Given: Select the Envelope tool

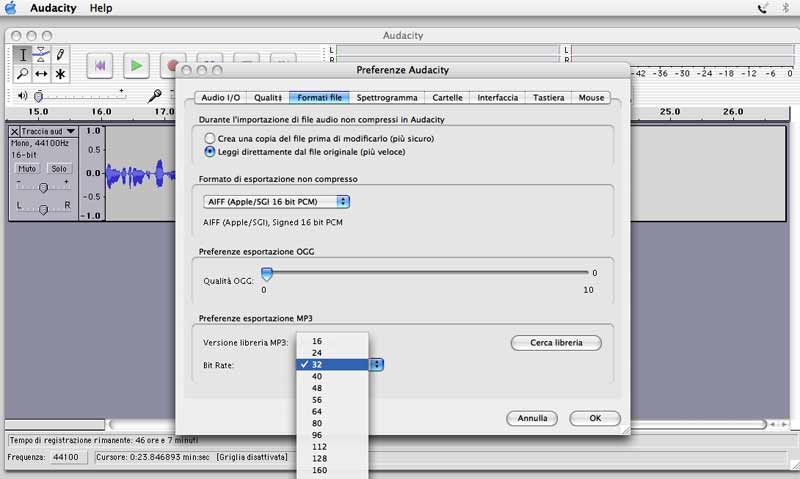Looking at the screenshot, I should 41,55.
